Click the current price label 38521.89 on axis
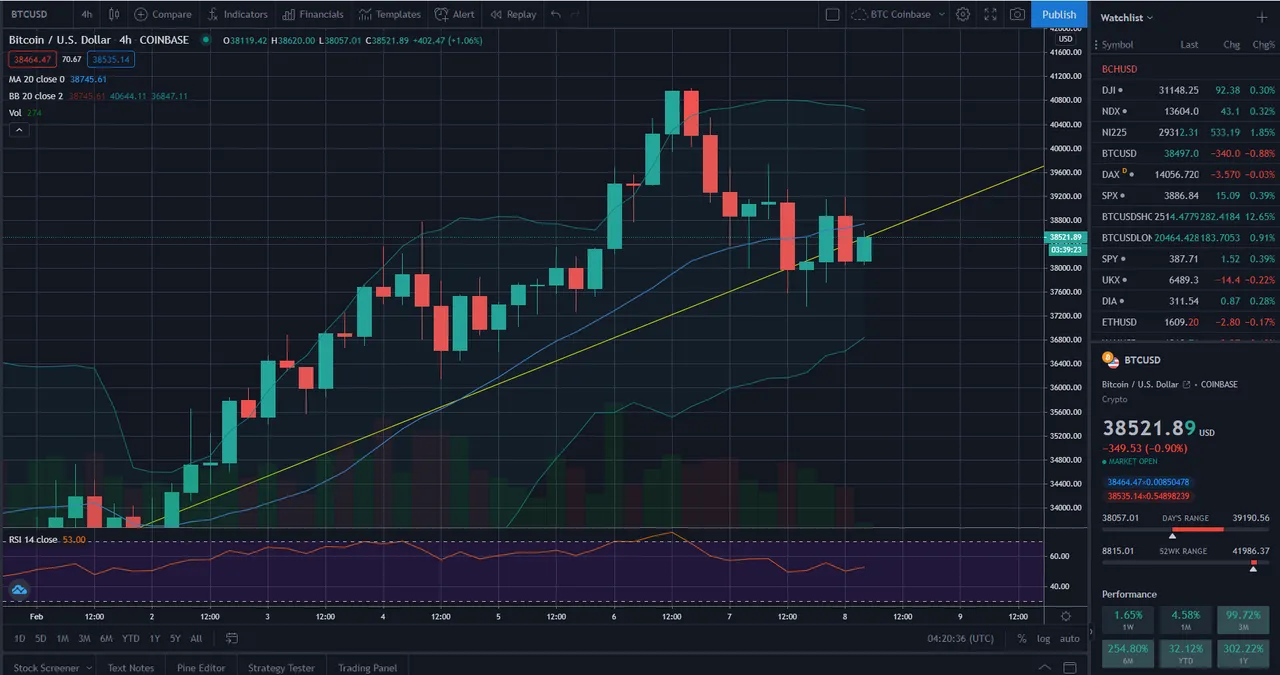 [x=1067, y=238]
